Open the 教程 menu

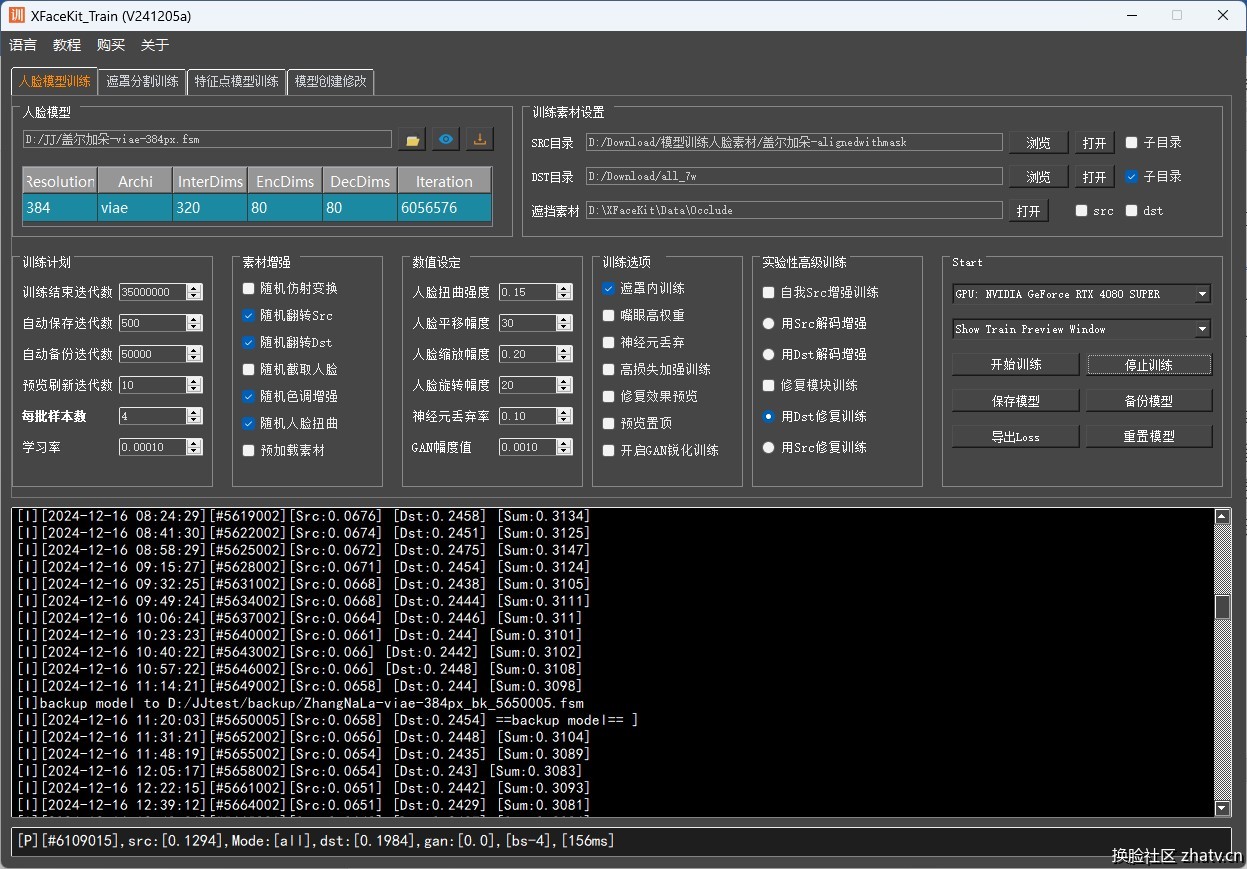pyautogui.click(x=67, y=45)
